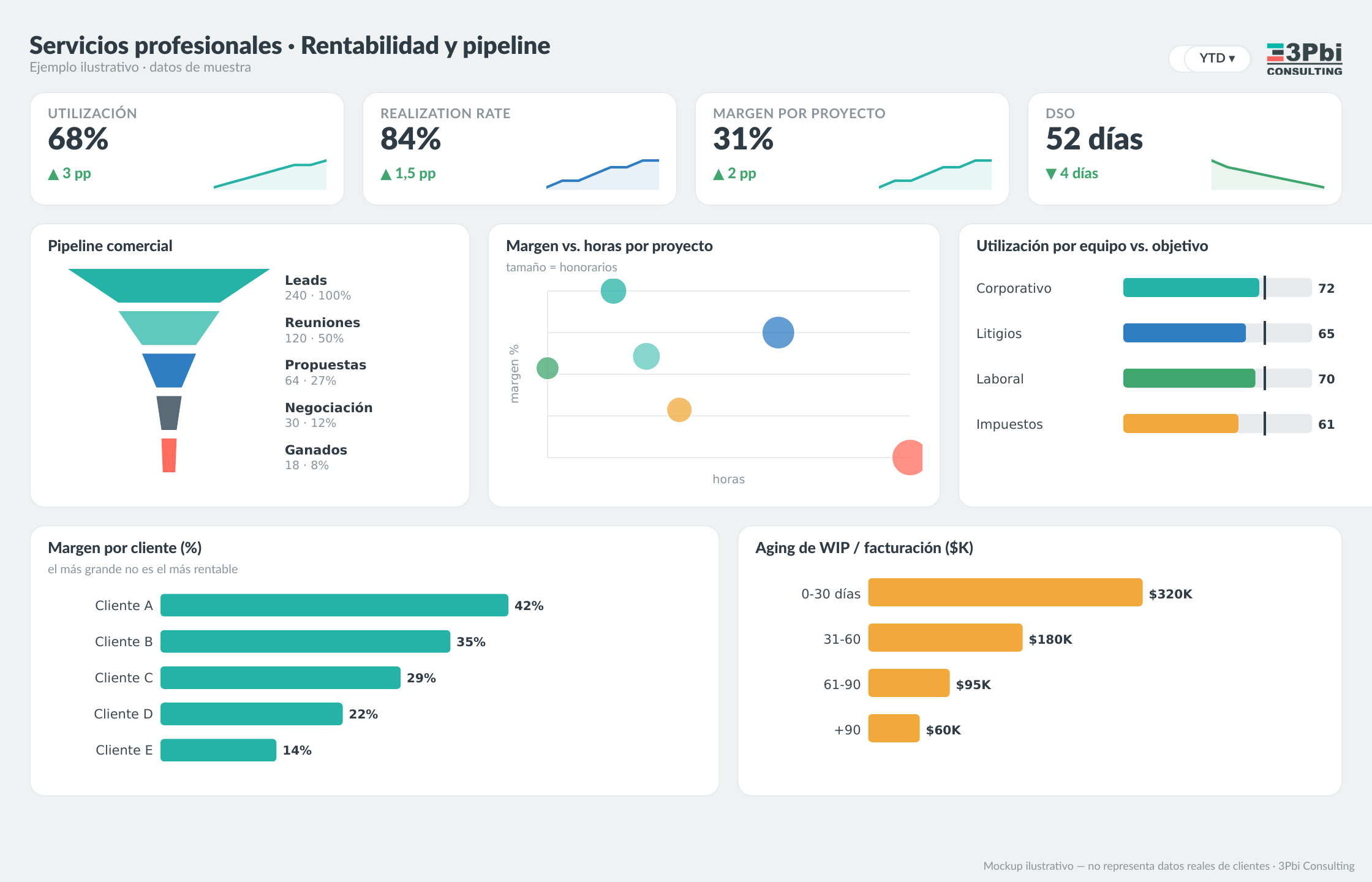The width and height of the screenshot is (1372, 882).
Task: Click the Cliente D 22% bar
Action: tap(252, 714)
